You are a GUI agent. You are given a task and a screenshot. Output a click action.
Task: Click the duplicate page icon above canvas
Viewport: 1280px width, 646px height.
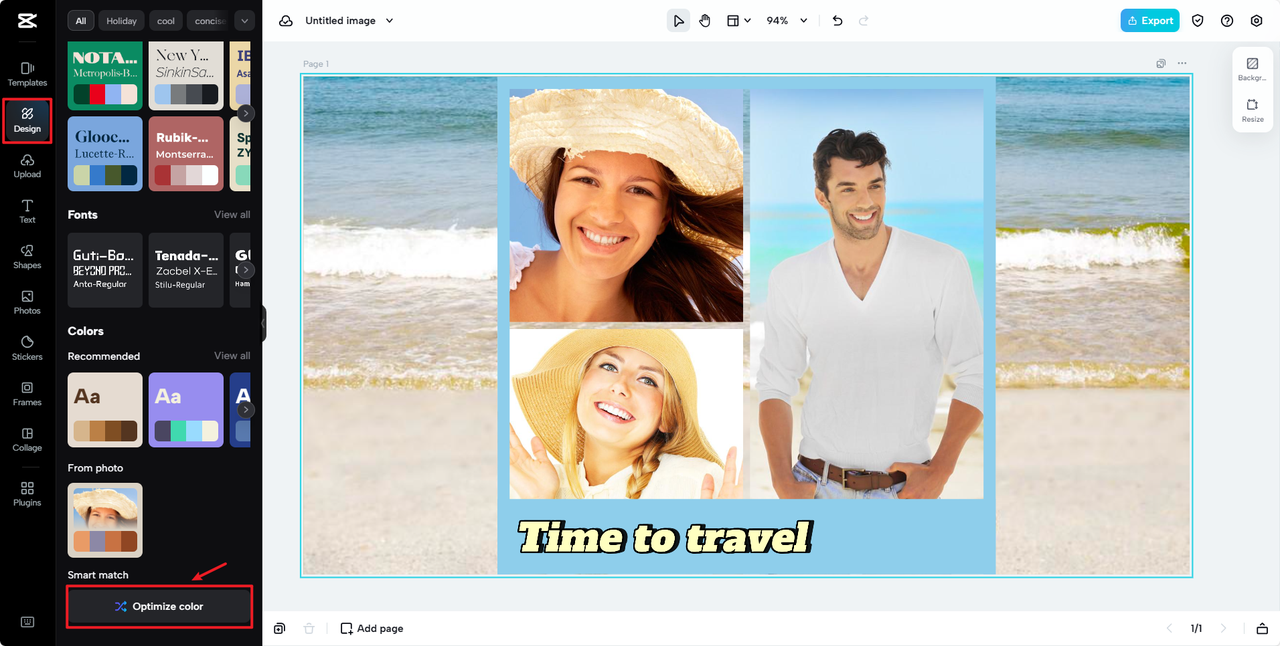click(1161, 63)
